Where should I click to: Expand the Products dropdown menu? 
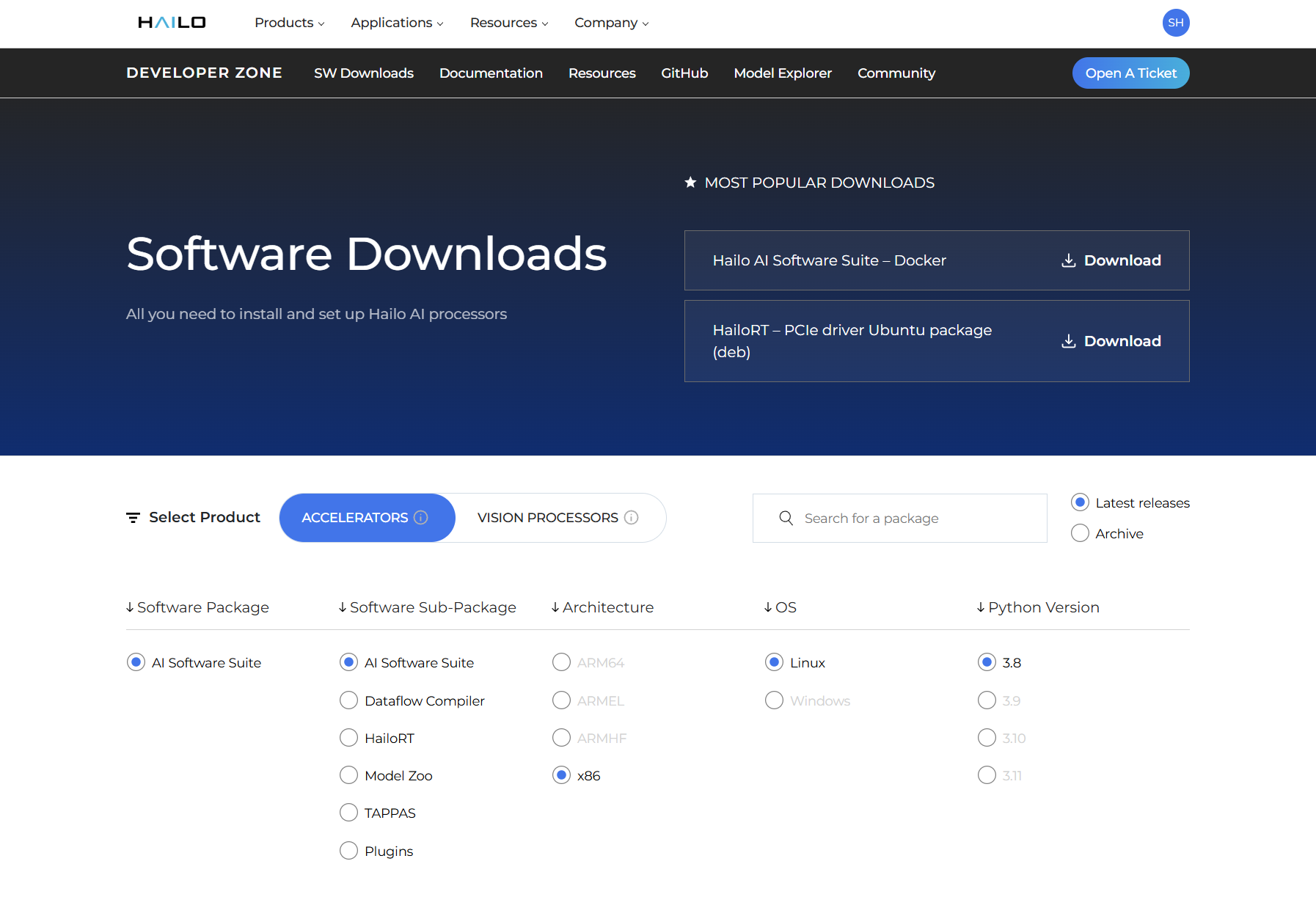(x=289, y=23)
